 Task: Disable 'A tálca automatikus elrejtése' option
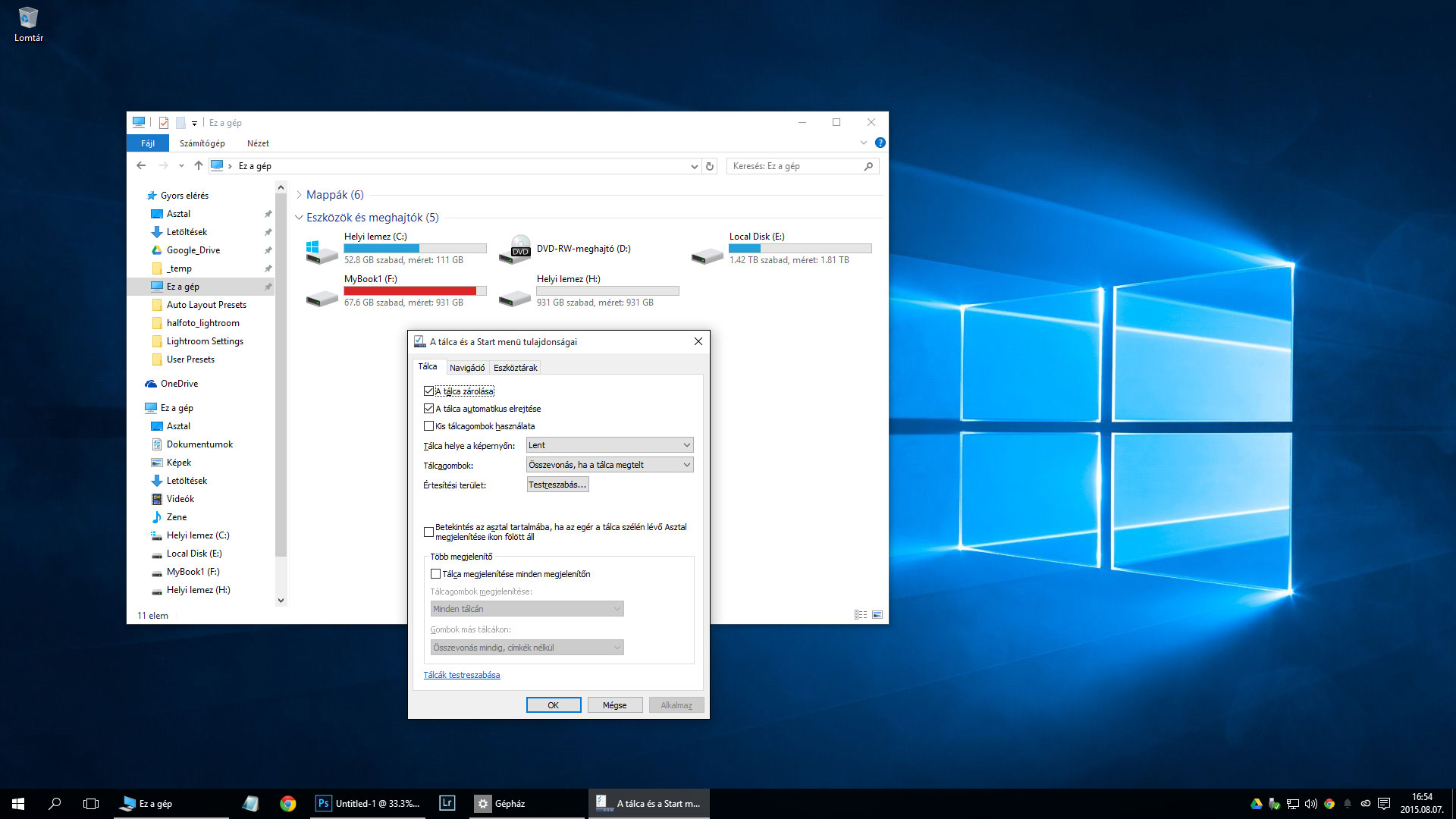tap(429, 409)
